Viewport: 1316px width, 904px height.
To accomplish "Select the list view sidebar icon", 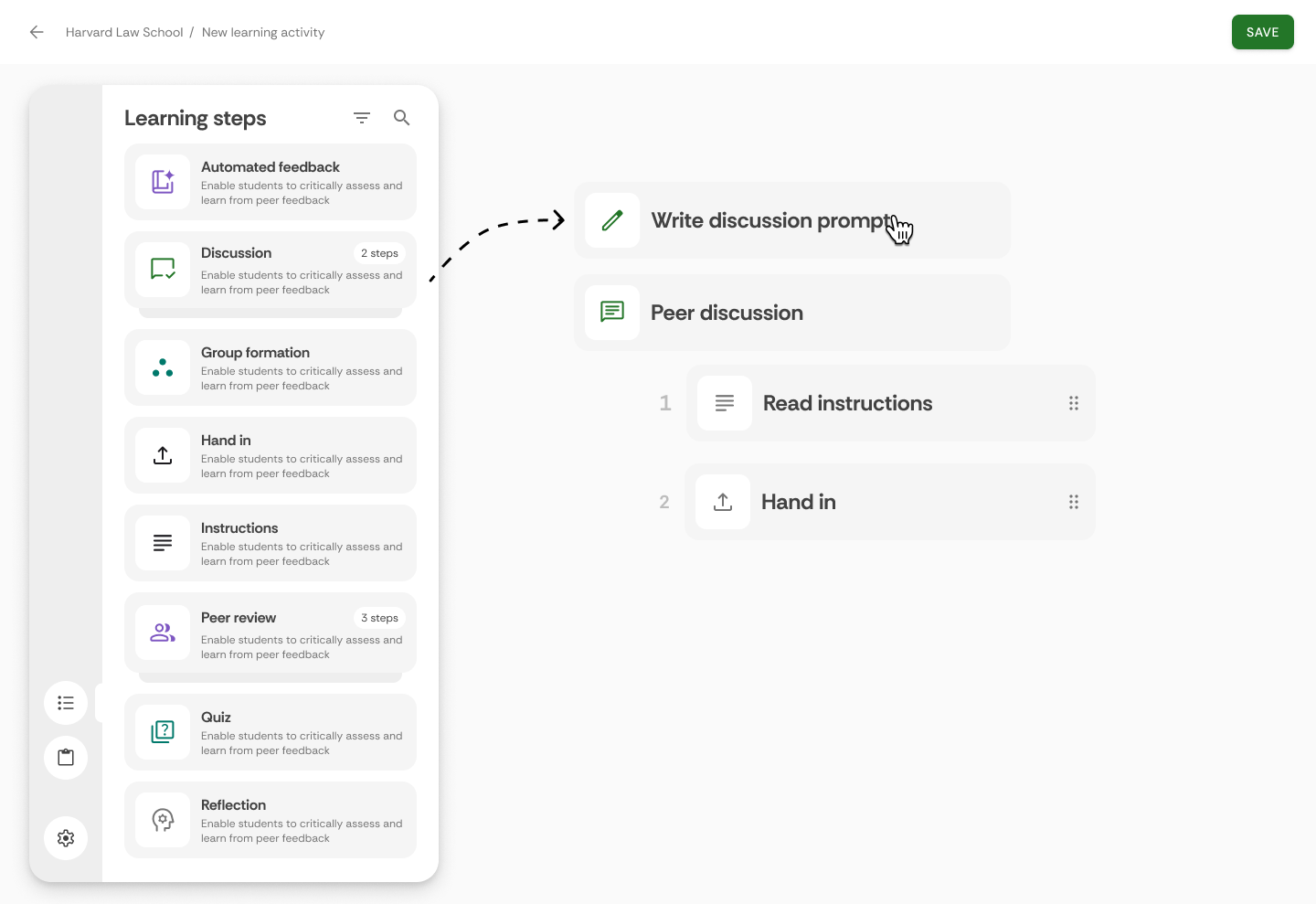I will pyautogui.click(x=66, y=703).
